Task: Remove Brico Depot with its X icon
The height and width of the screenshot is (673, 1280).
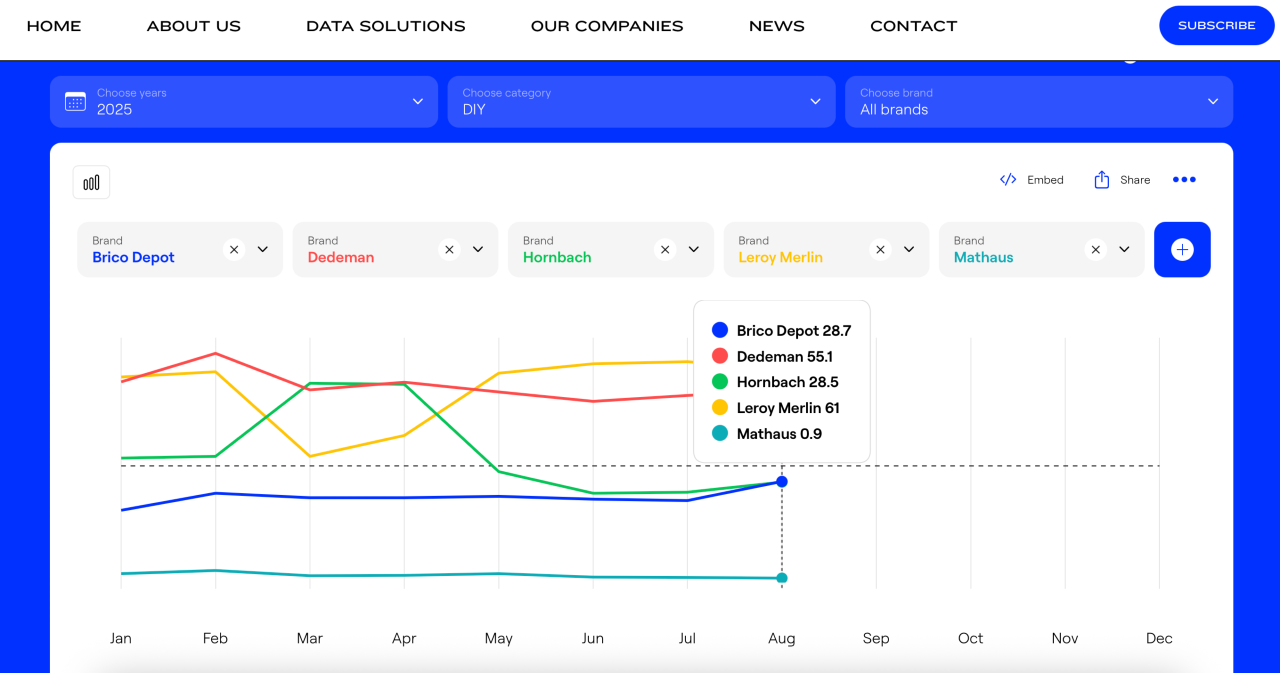Action: tap(234, 250)
